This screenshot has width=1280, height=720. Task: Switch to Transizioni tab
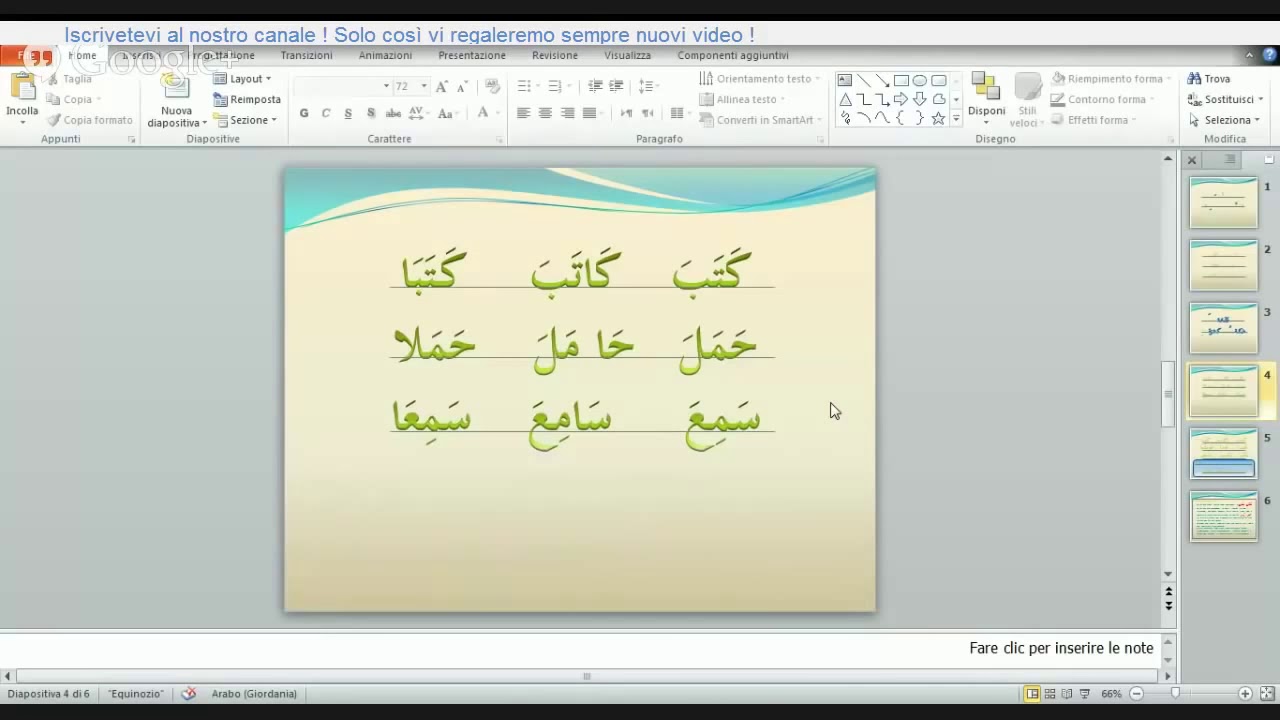(x=306, y=55)
